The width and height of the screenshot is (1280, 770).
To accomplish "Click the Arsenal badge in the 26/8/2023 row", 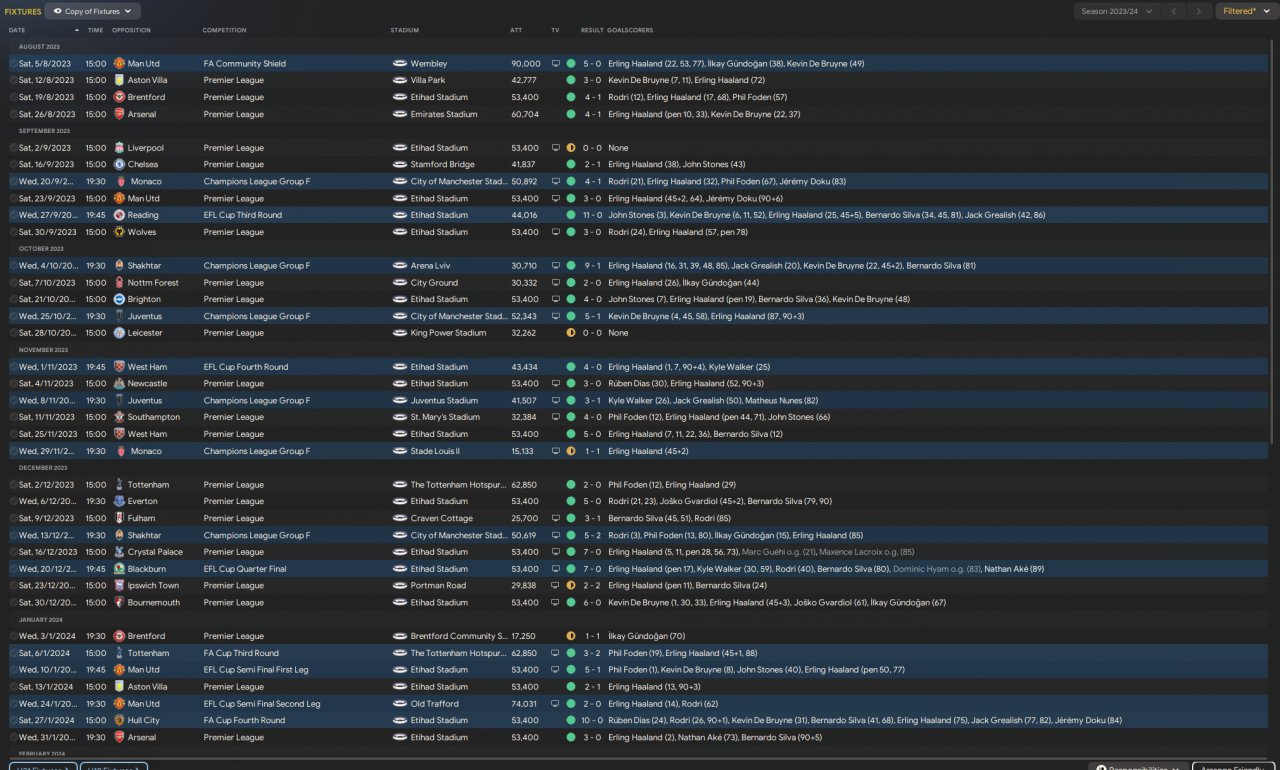I will (x=119, y=114).
